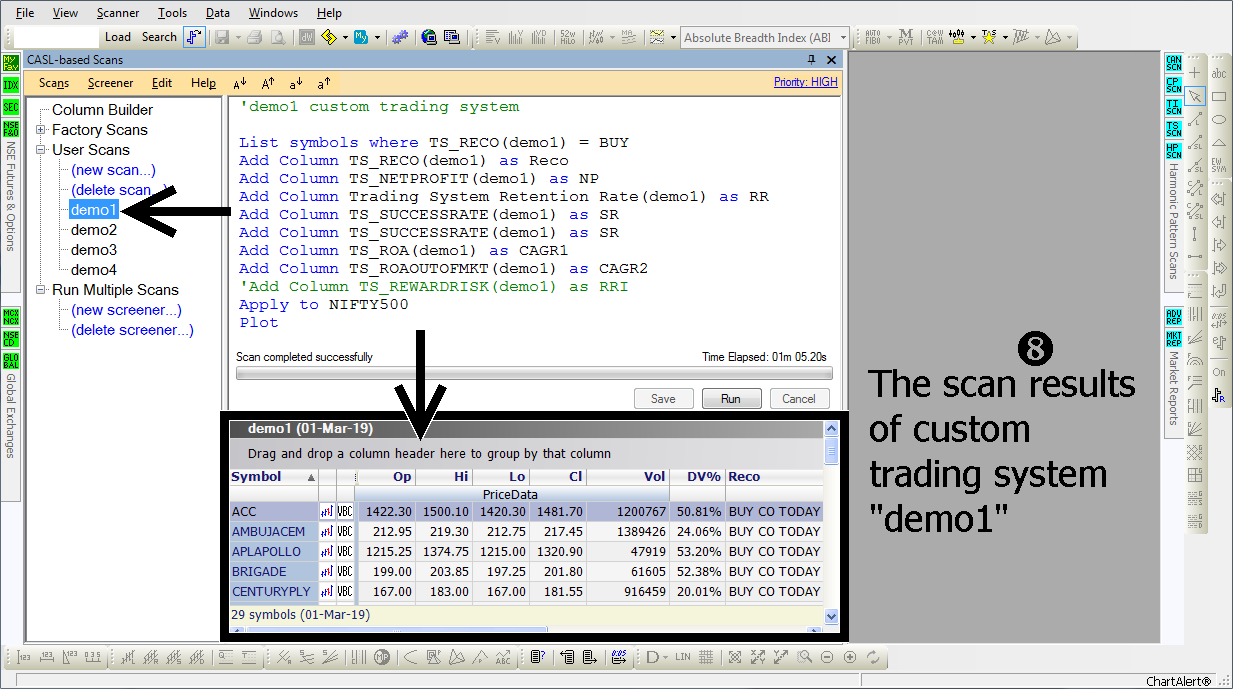Click the horizontal scrollbar of the results grid

click(x=527, y=630)
